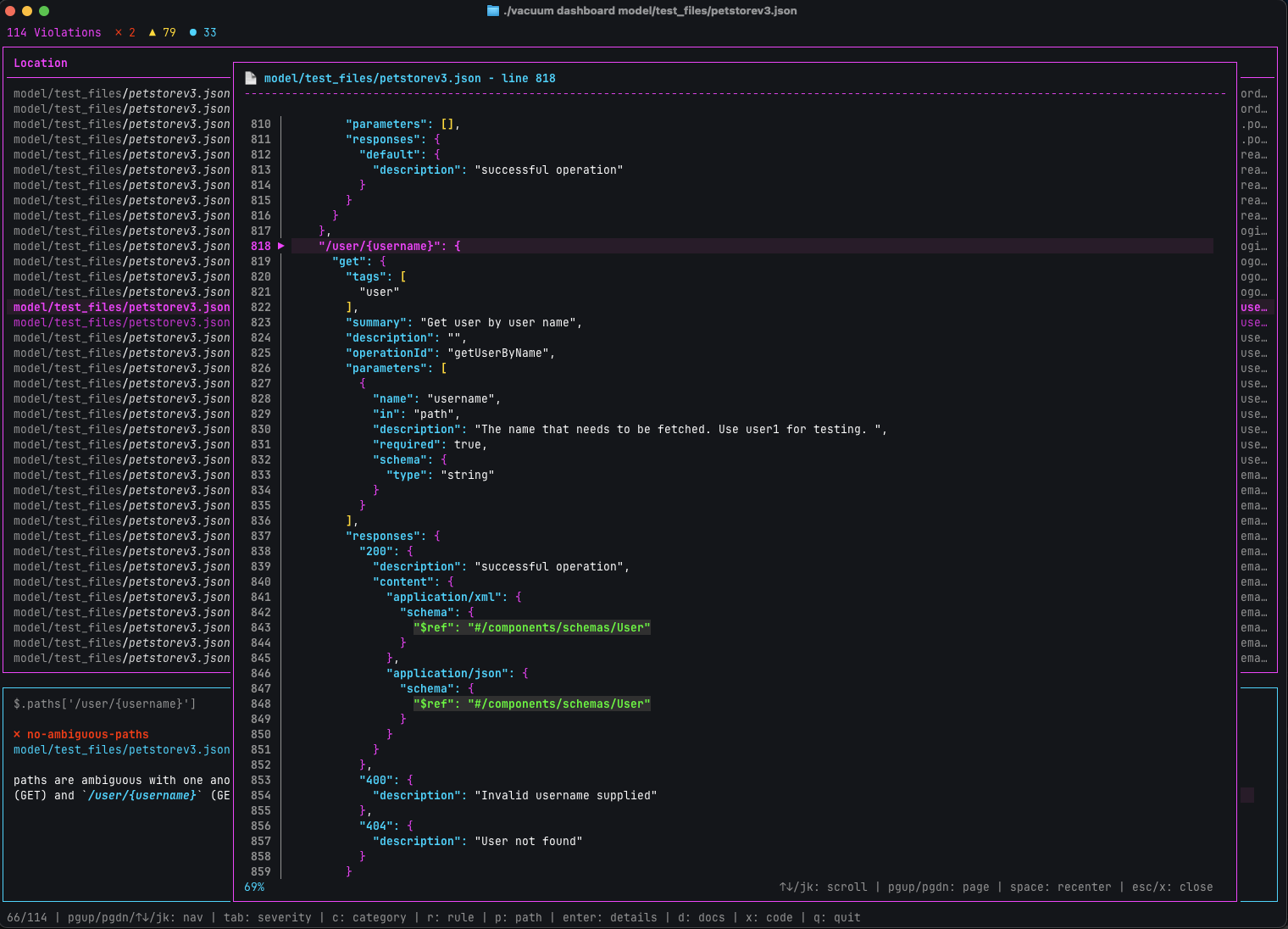
Task: Click the 'c: category' filter hint
Action: click(369, 917)
